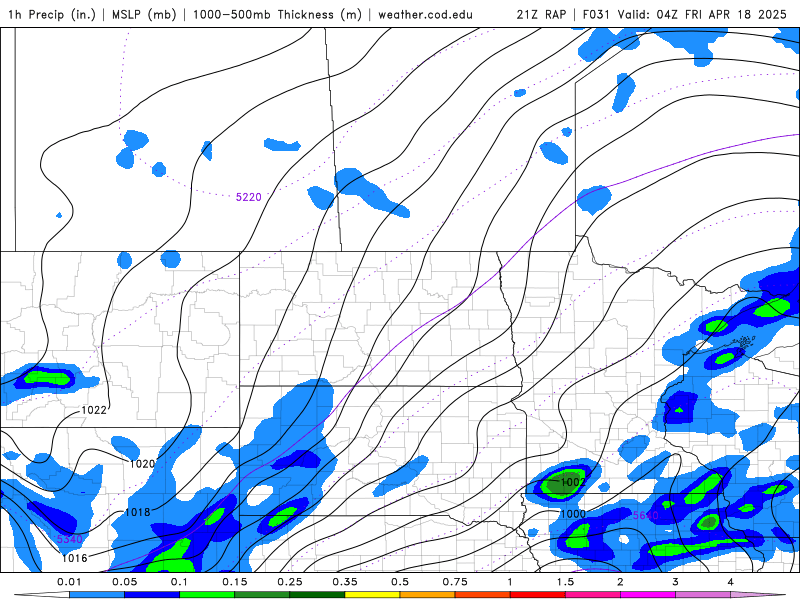Click the pink 1.5–2 legend swatch
Image resolution: width=800 pixels, height=600 pixels.
tap(593, 594)
